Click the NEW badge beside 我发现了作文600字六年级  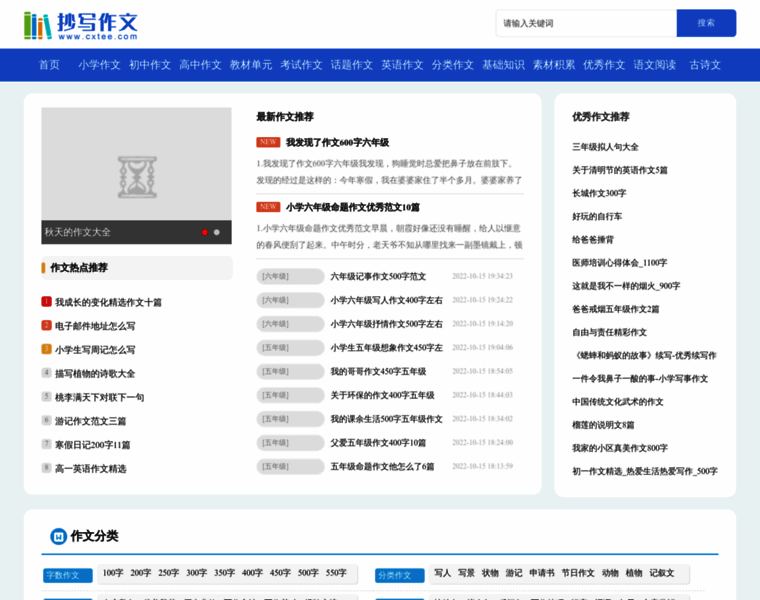tap(267, 142)
